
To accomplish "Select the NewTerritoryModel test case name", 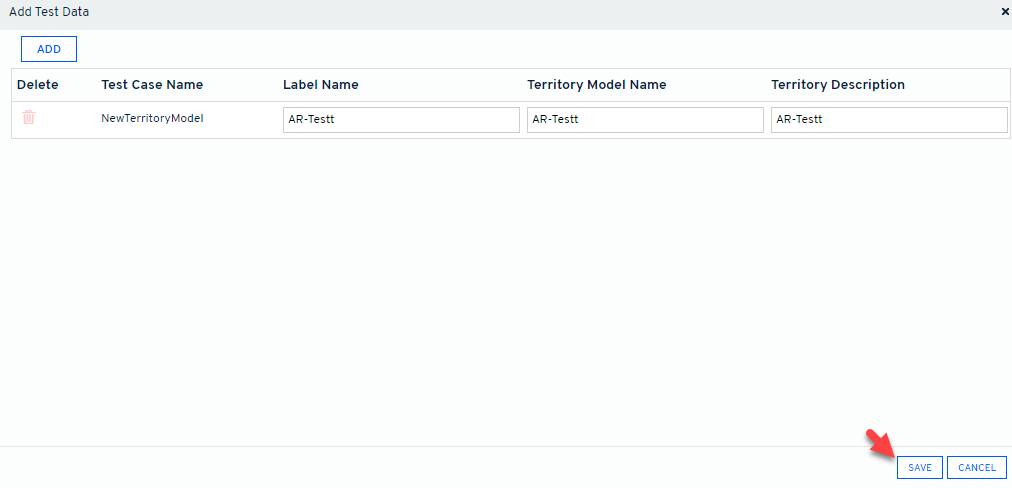I will 152,118.
